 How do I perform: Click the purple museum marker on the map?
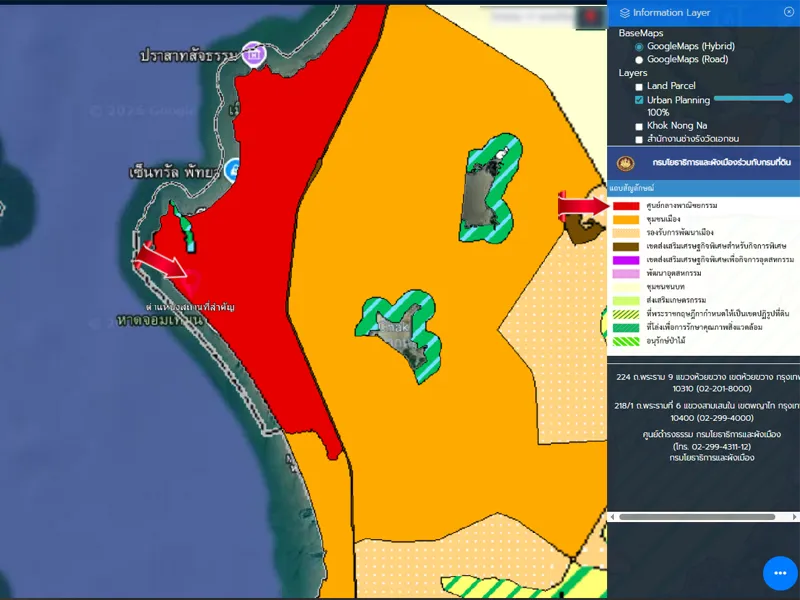point(254,54)
